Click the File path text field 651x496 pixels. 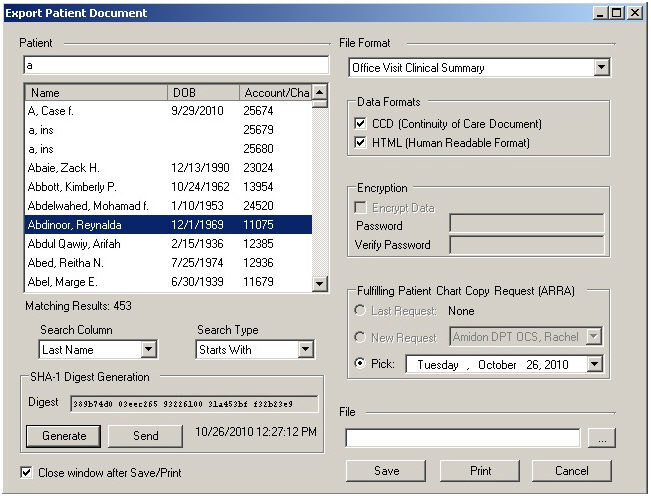click(x=463, y=438)
